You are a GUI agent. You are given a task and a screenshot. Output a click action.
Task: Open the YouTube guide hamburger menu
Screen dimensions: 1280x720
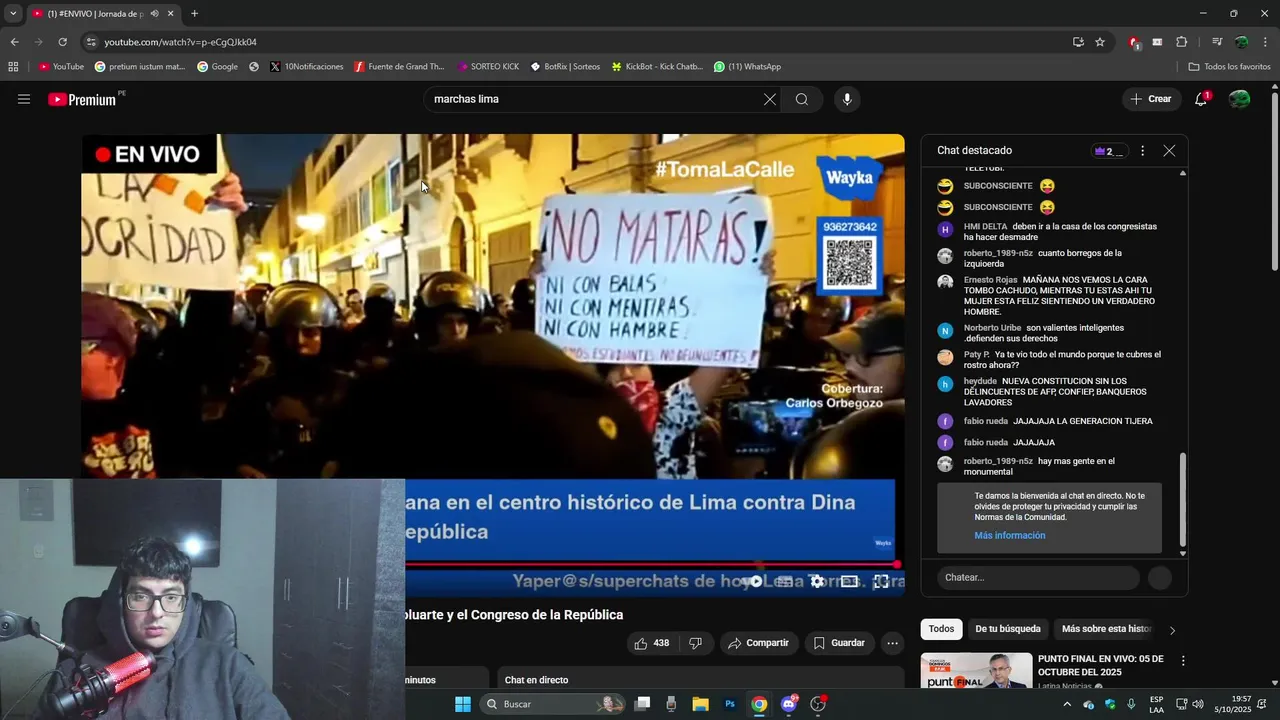click(24, 99)
